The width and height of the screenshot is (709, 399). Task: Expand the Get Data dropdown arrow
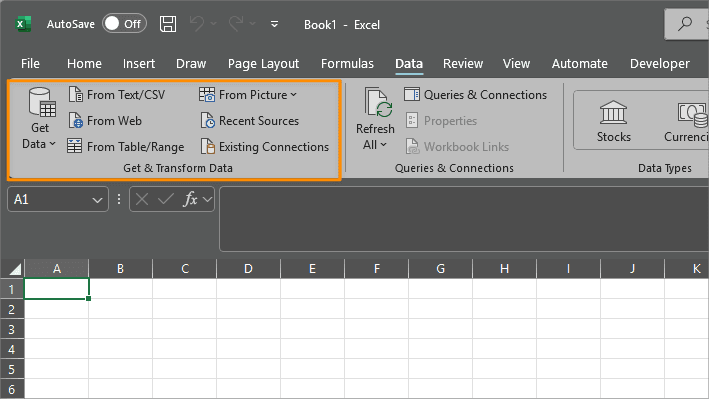[52, 144]
